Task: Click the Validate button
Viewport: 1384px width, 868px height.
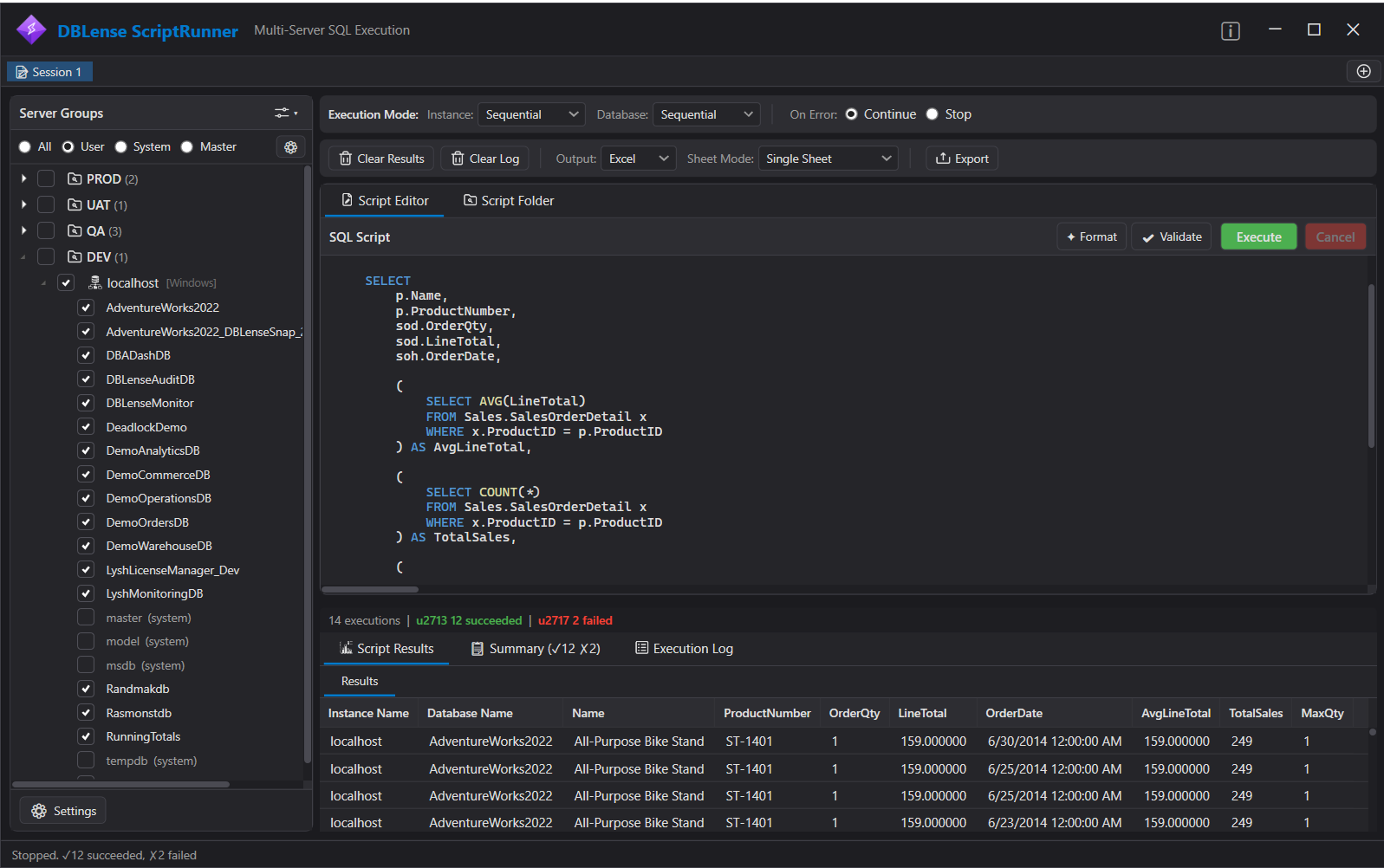Action: [x=1172, y=236]
